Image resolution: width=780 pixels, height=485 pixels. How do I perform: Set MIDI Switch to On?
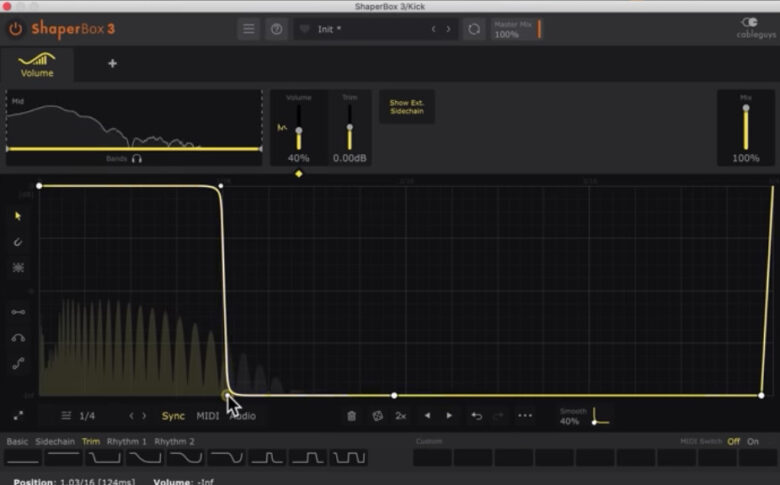pos(753,441)
